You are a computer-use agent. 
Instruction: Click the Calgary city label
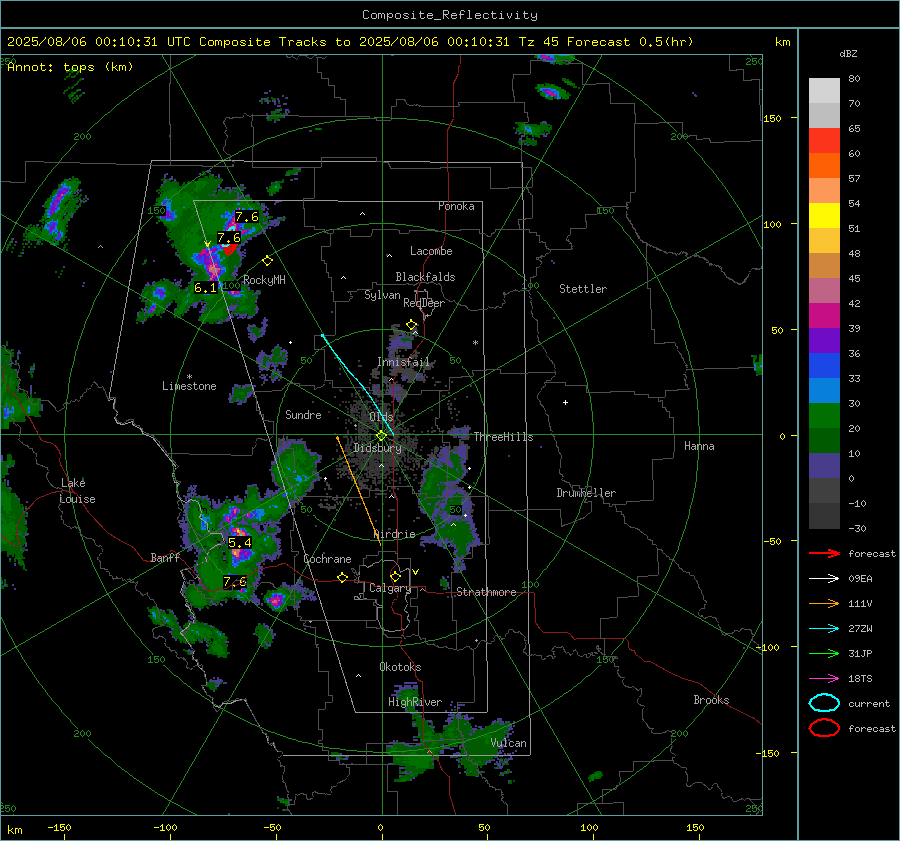(390, 588)
